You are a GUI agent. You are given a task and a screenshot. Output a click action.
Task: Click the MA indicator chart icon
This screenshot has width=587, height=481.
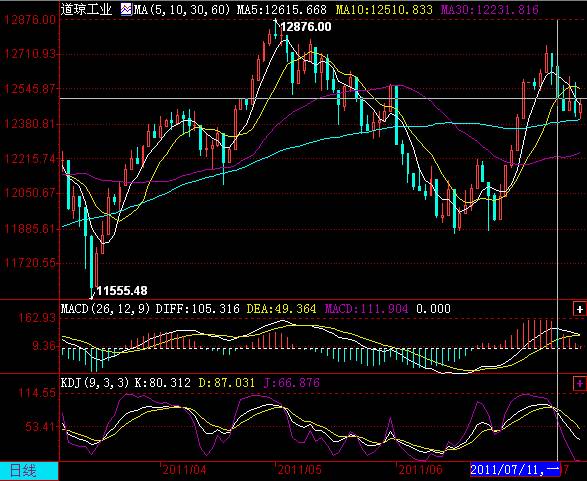pyautogui.click(x=126, y=9)
